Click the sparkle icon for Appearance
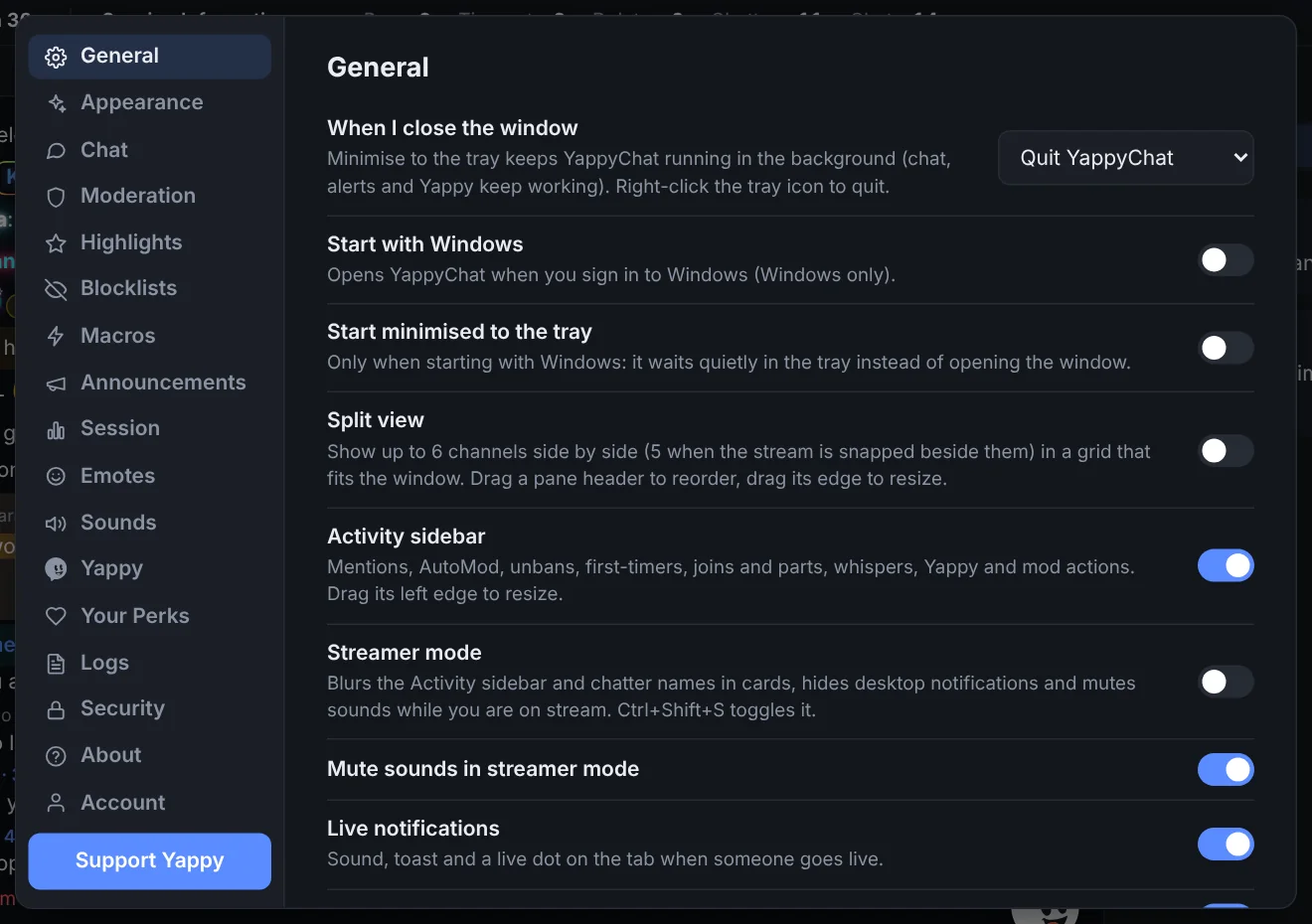This screenshot has height=924, width=1312. tap(57, 103)
